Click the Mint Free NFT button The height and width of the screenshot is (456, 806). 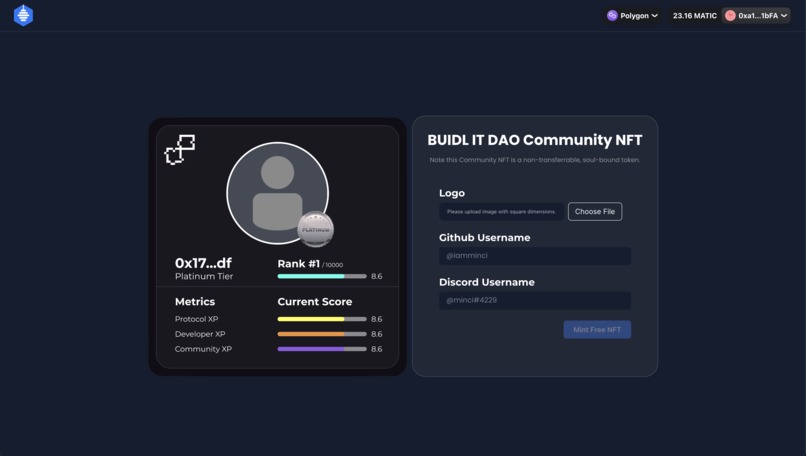tap(597, 330)
